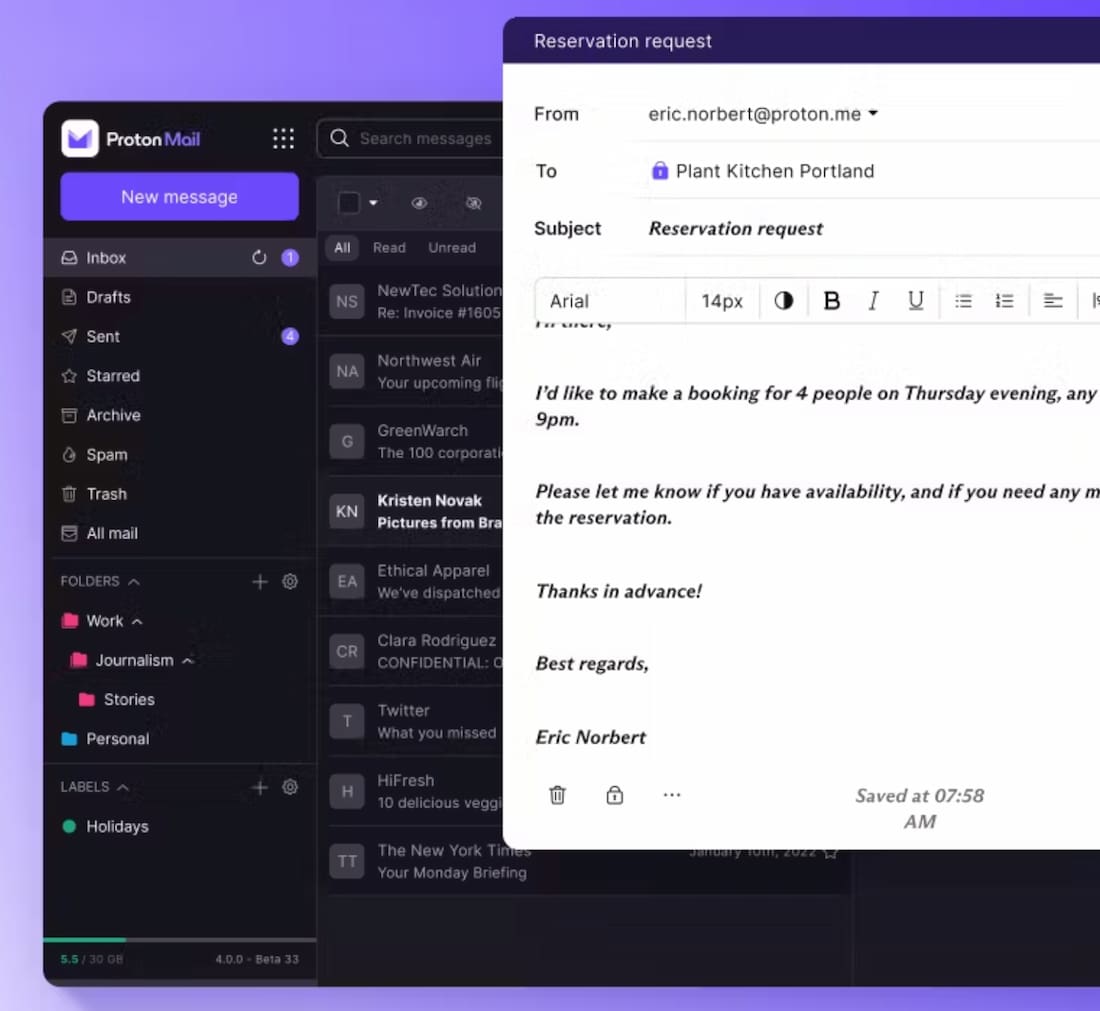Collapse the Work folder
Screen dimensions: 1100x1011
(x=138, y=621)
